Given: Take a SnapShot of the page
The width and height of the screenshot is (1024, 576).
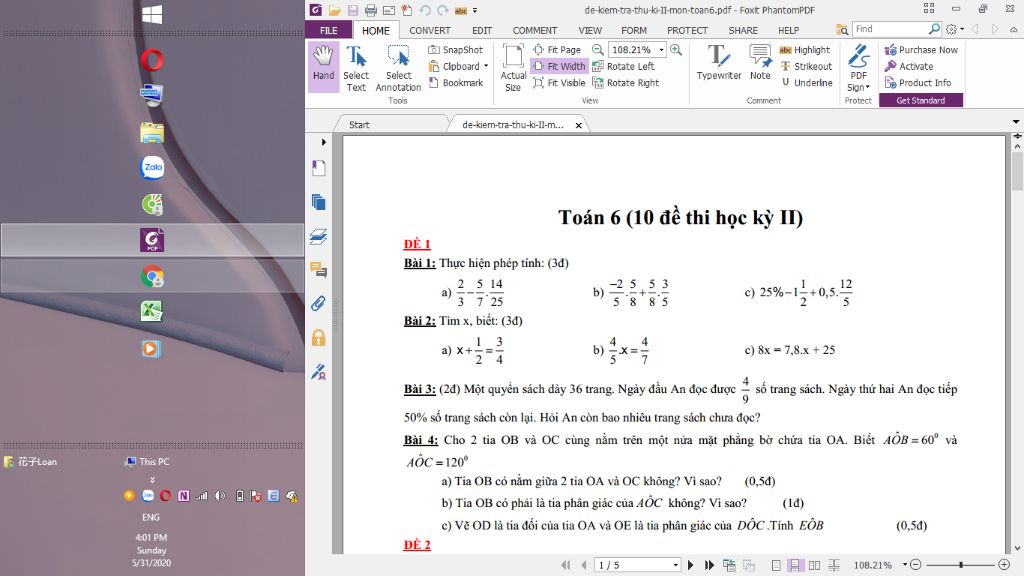Looking at the screenshot, I should 455,50.
